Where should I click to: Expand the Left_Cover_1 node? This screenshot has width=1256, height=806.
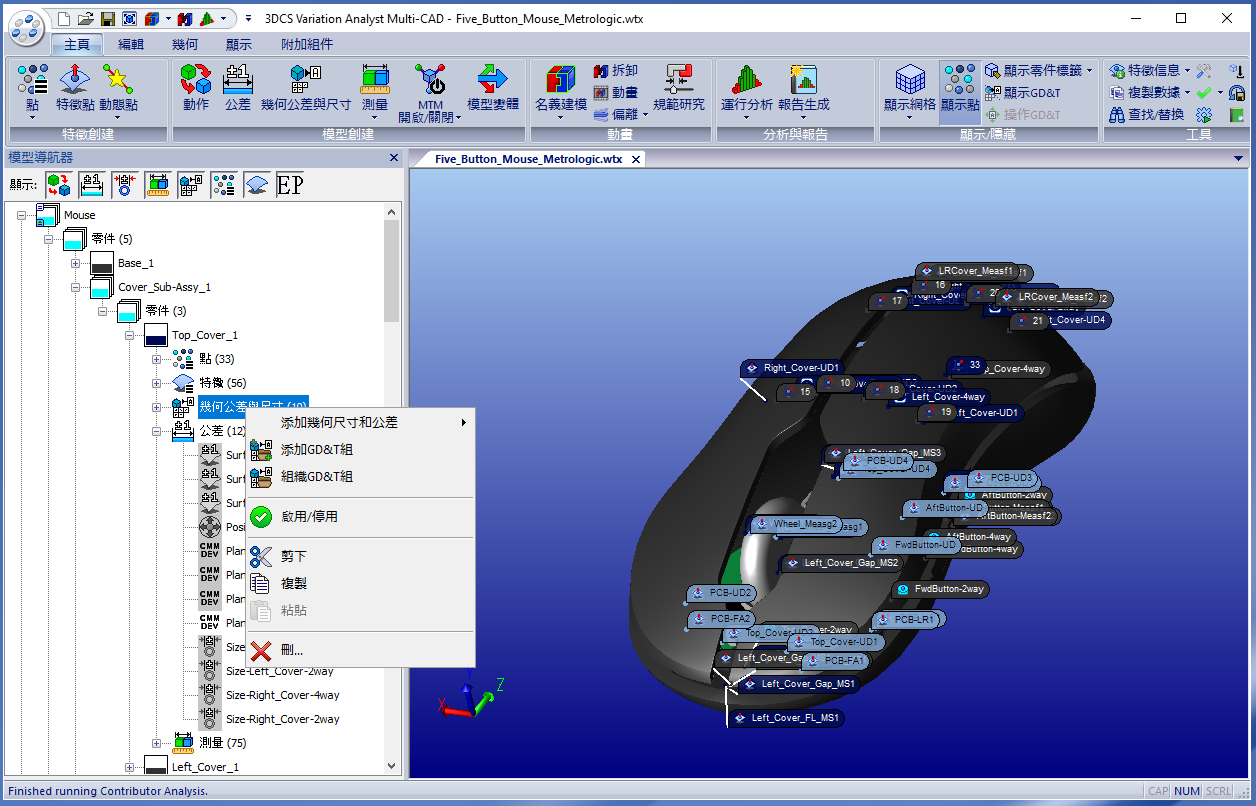pyautogui.click(x=129, y=767)
